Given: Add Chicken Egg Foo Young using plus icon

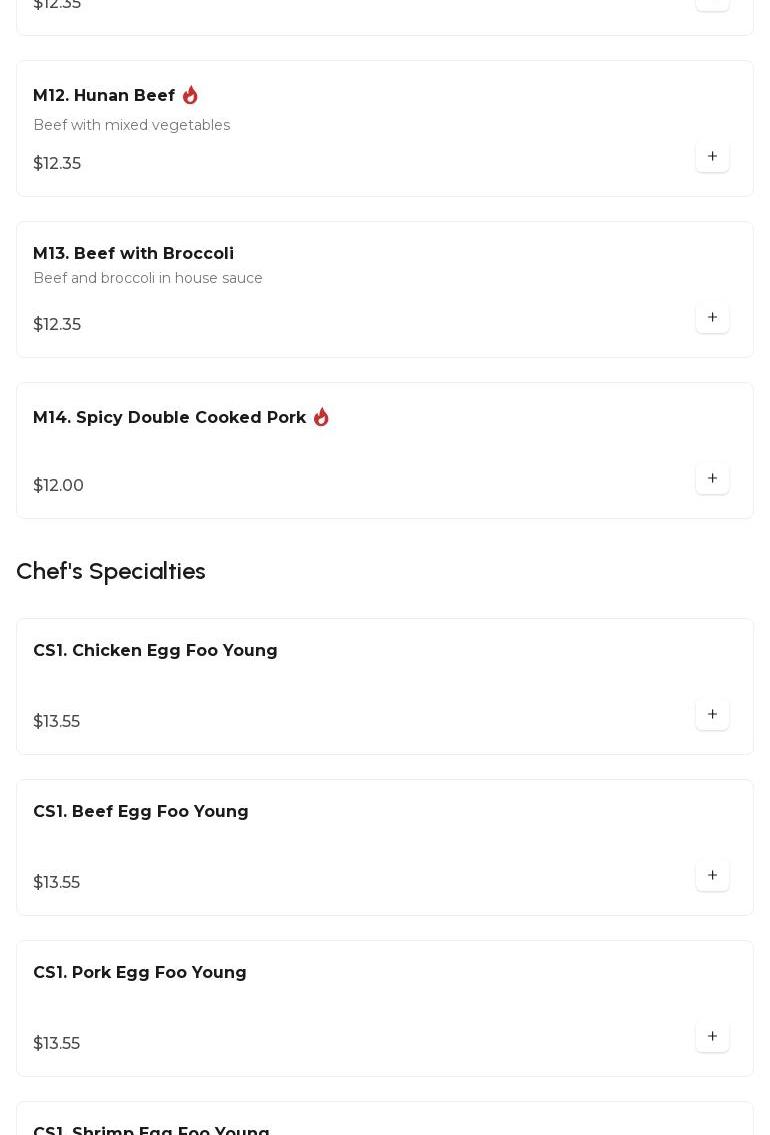Looking at the screenshot, I should [712, 715].
